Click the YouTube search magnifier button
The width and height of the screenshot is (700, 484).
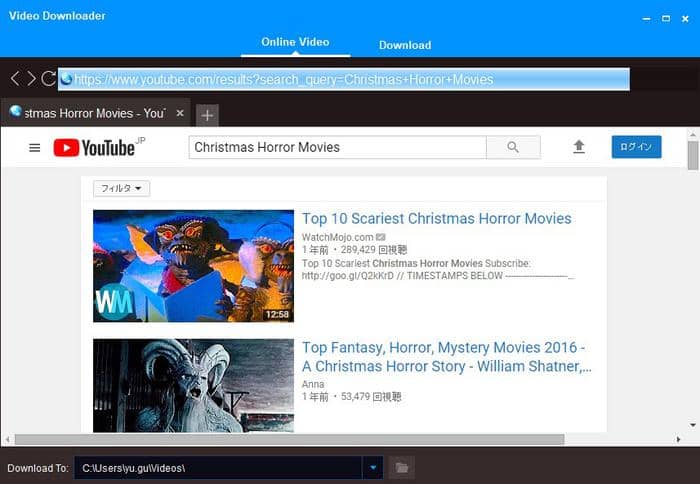click(513, 147)
